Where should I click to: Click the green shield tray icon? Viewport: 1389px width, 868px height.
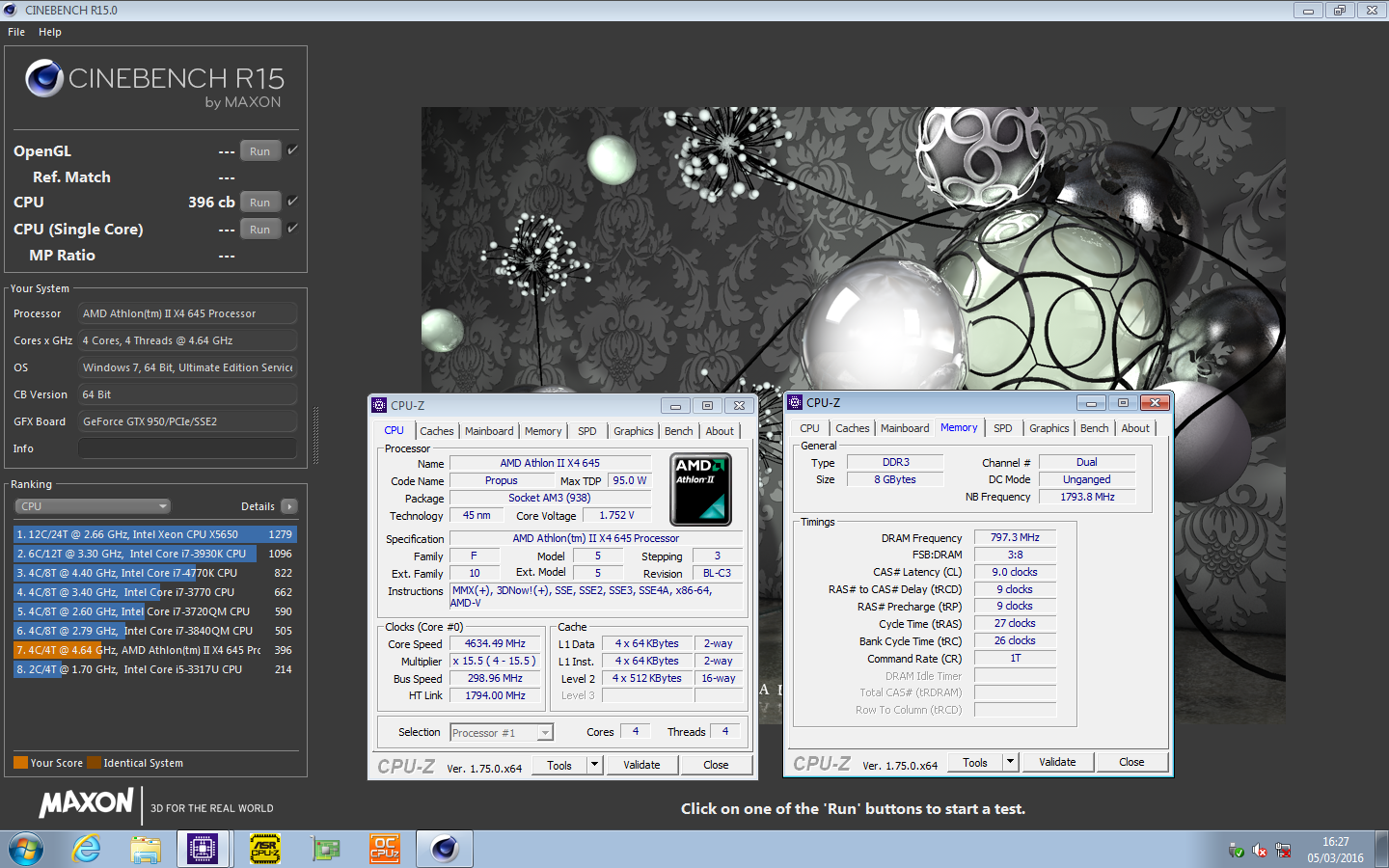(1237, 850)
